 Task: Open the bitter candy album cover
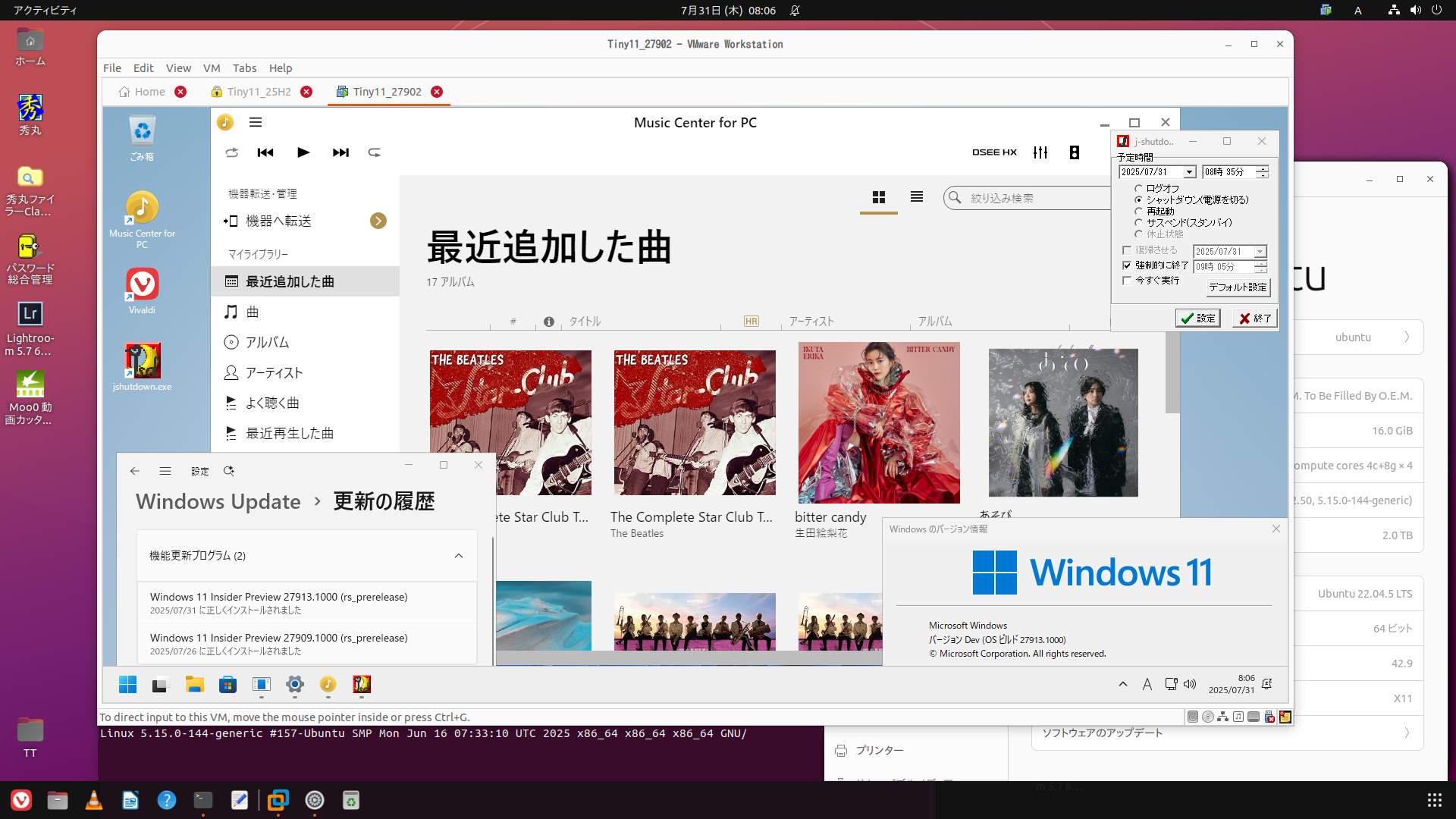click(879, 422)
